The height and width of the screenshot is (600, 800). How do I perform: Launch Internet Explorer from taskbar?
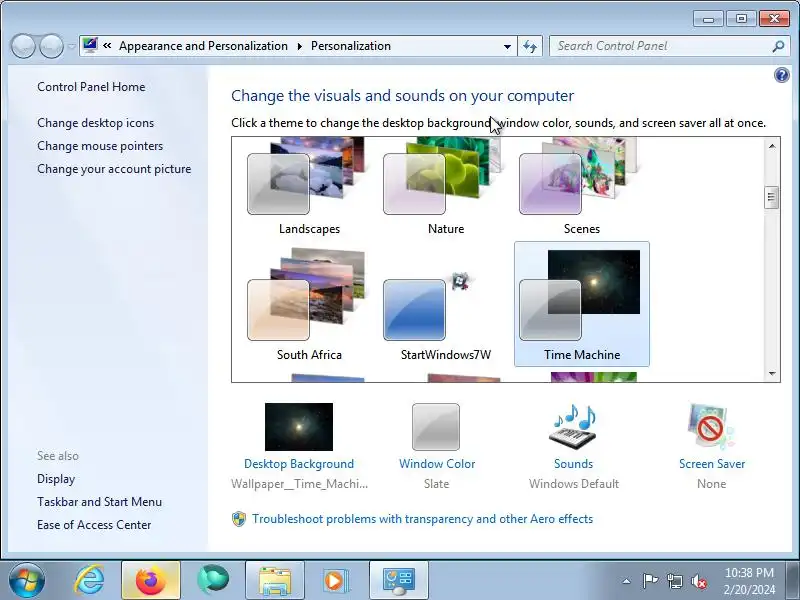(x=89, y=581)
